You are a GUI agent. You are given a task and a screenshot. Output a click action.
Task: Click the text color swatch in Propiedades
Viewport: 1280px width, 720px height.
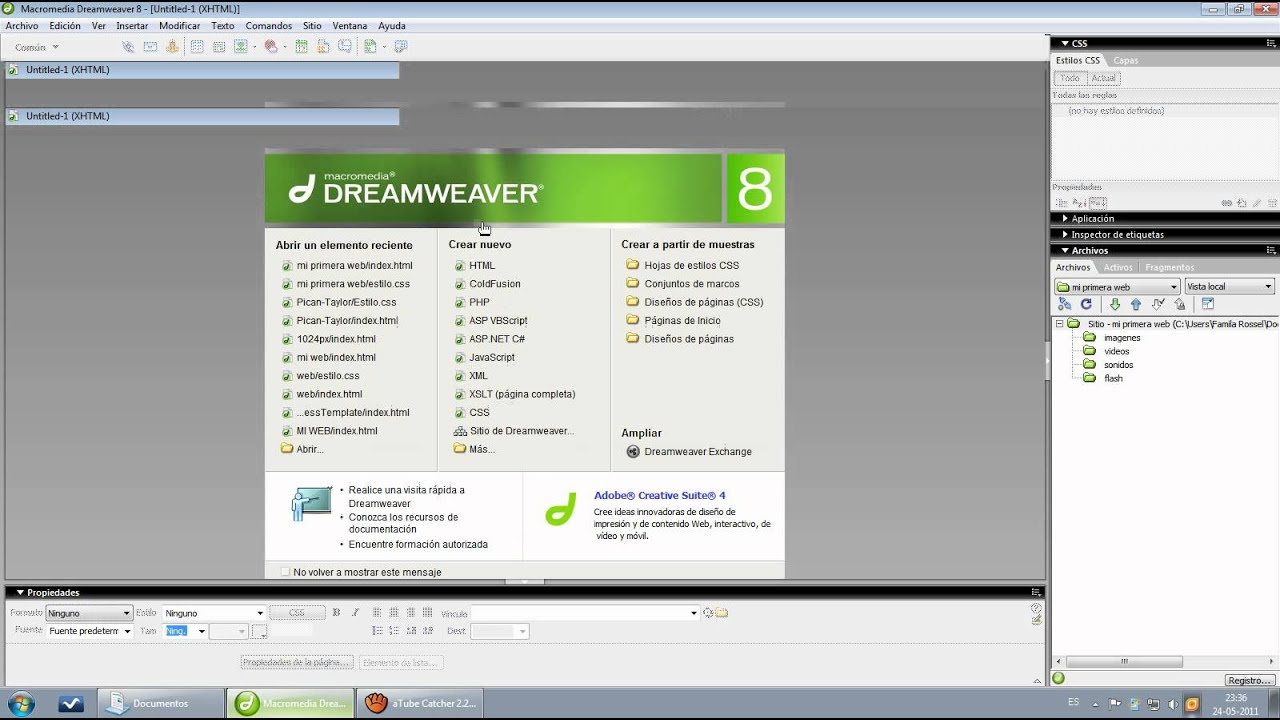[260, 631]
